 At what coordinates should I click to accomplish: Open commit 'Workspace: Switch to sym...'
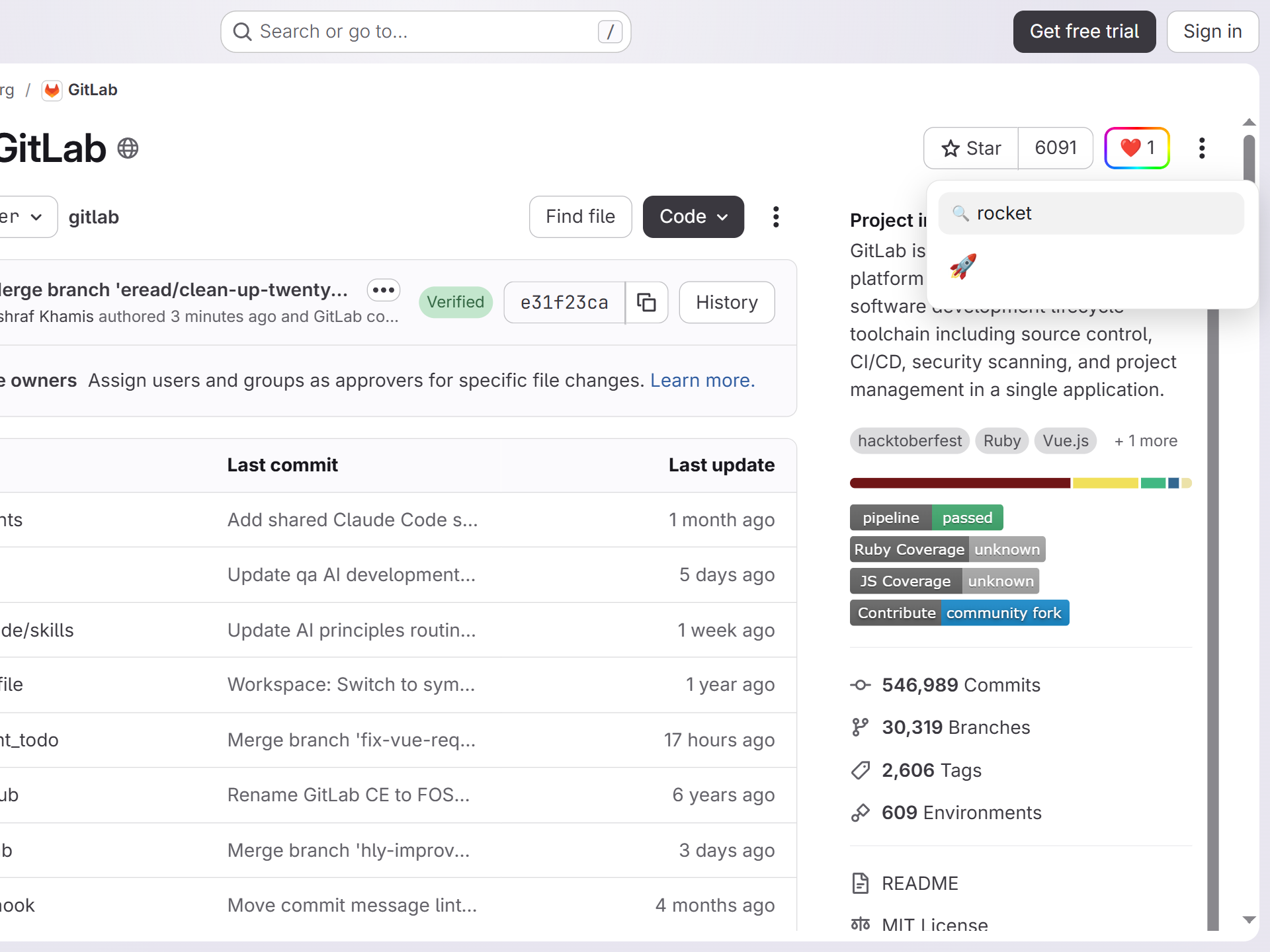click(x=351, y=684)
